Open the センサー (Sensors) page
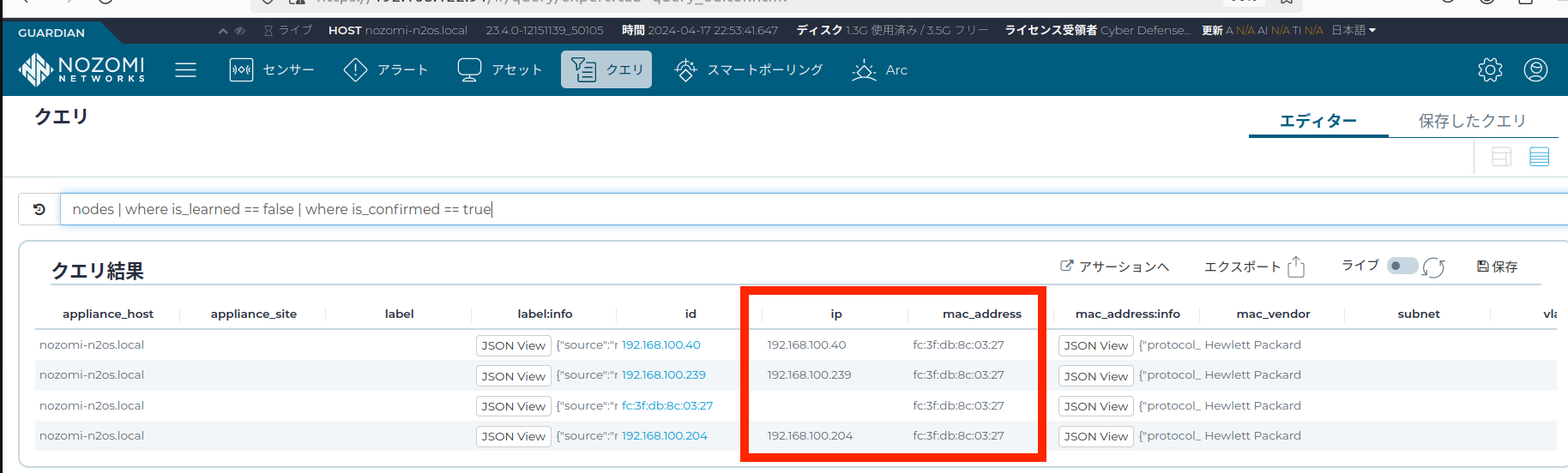The image size is (1568, 473). pyautogui.click(x=272, y=69)
